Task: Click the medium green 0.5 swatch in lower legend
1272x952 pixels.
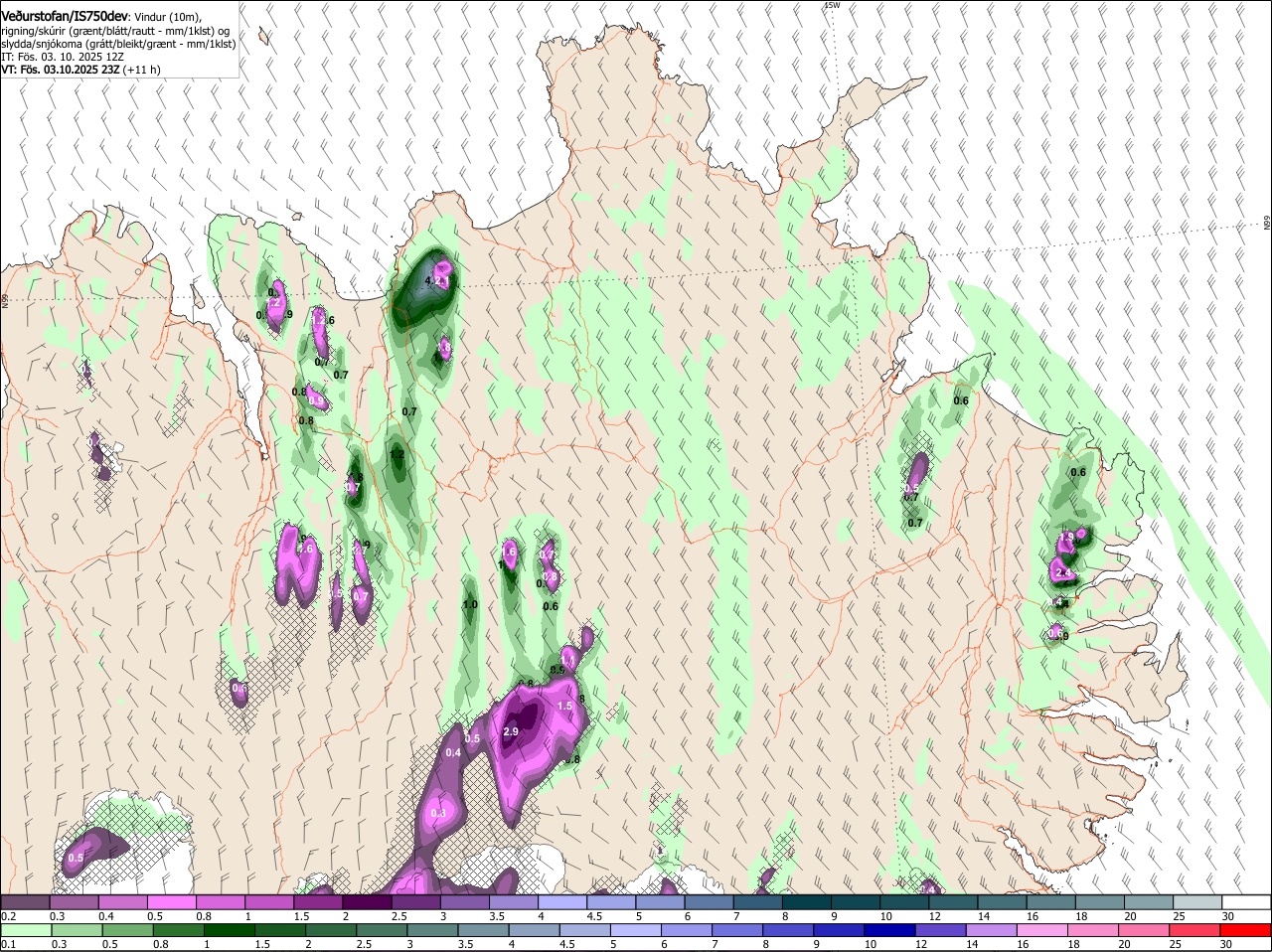Action: click(x=130, y=930)
